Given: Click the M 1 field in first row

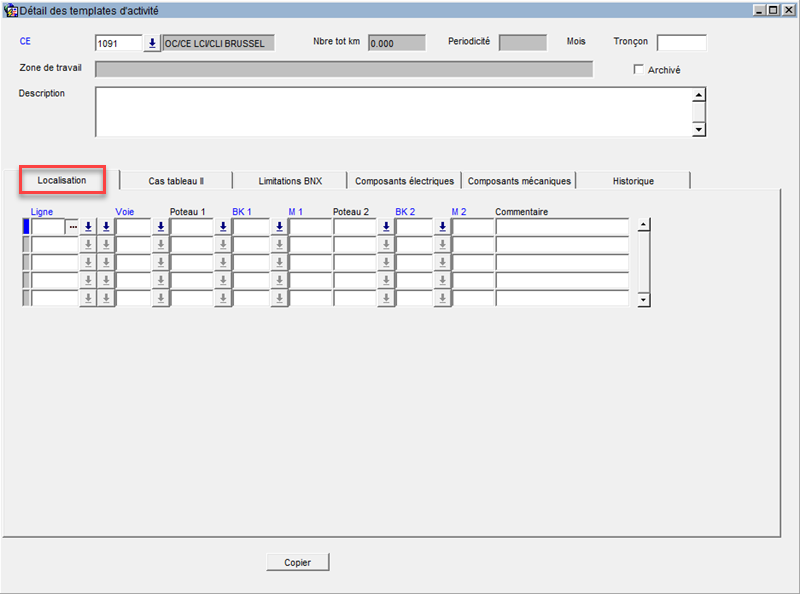Looking at the screenshot, I should [x=310, y=227].
